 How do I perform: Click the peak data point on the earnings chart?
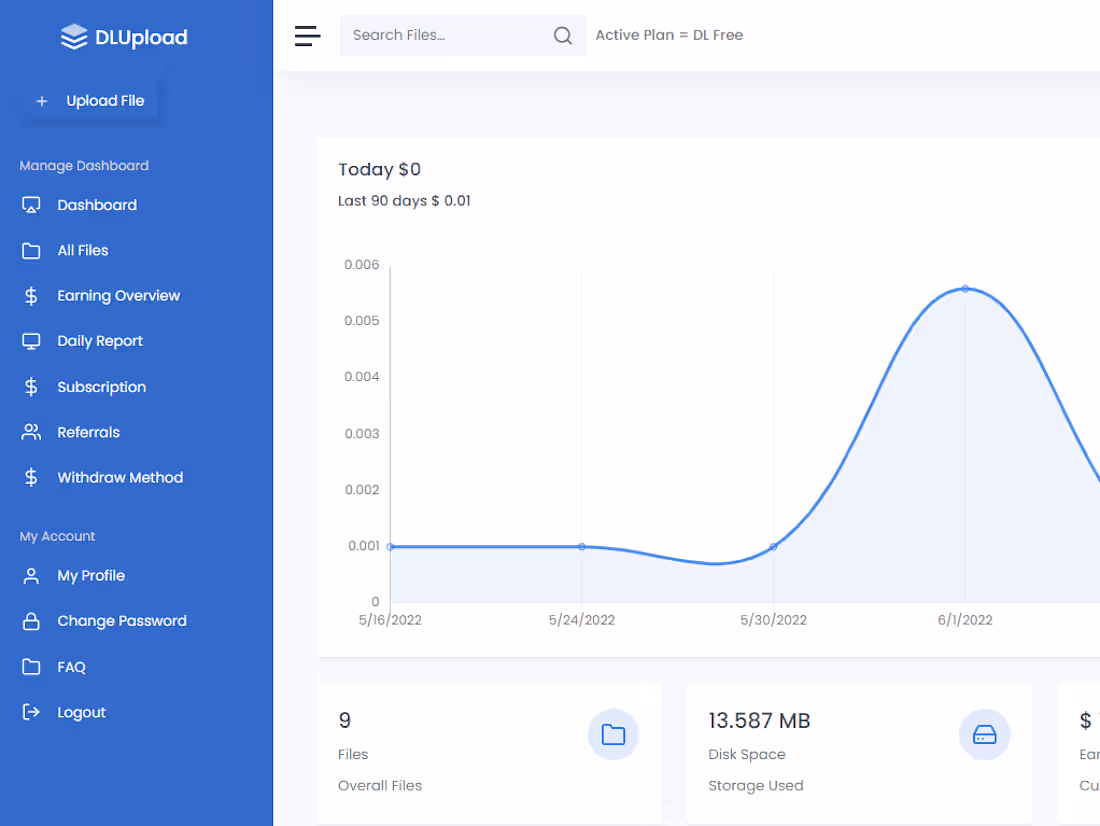[x=964, y=289]
